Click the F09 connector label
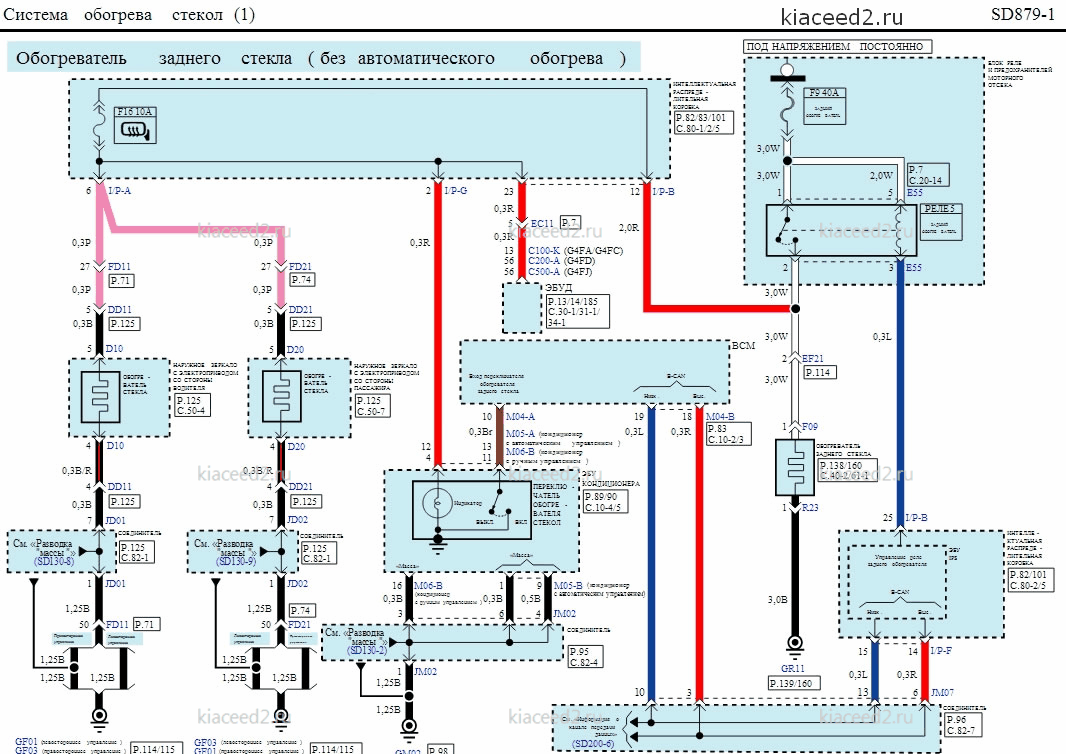The height and width of the screenshot is (754, 1066). pos(810,427)
